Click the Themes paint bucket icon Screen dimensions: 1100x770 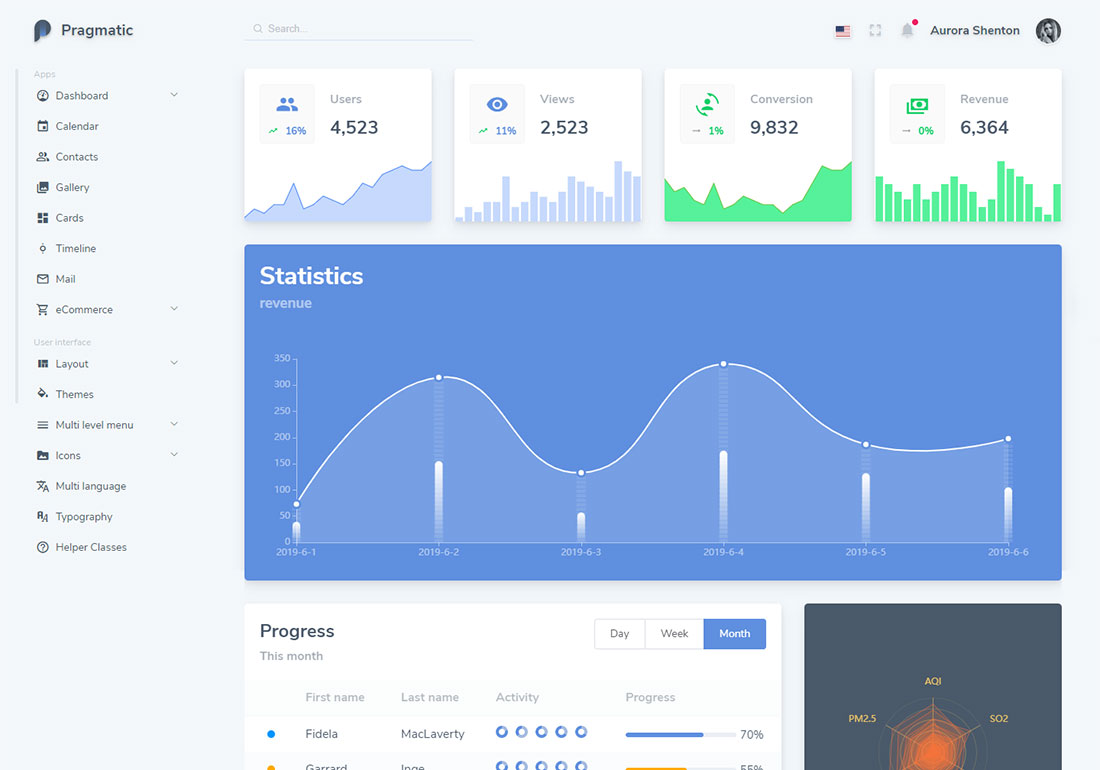(43, 393)
